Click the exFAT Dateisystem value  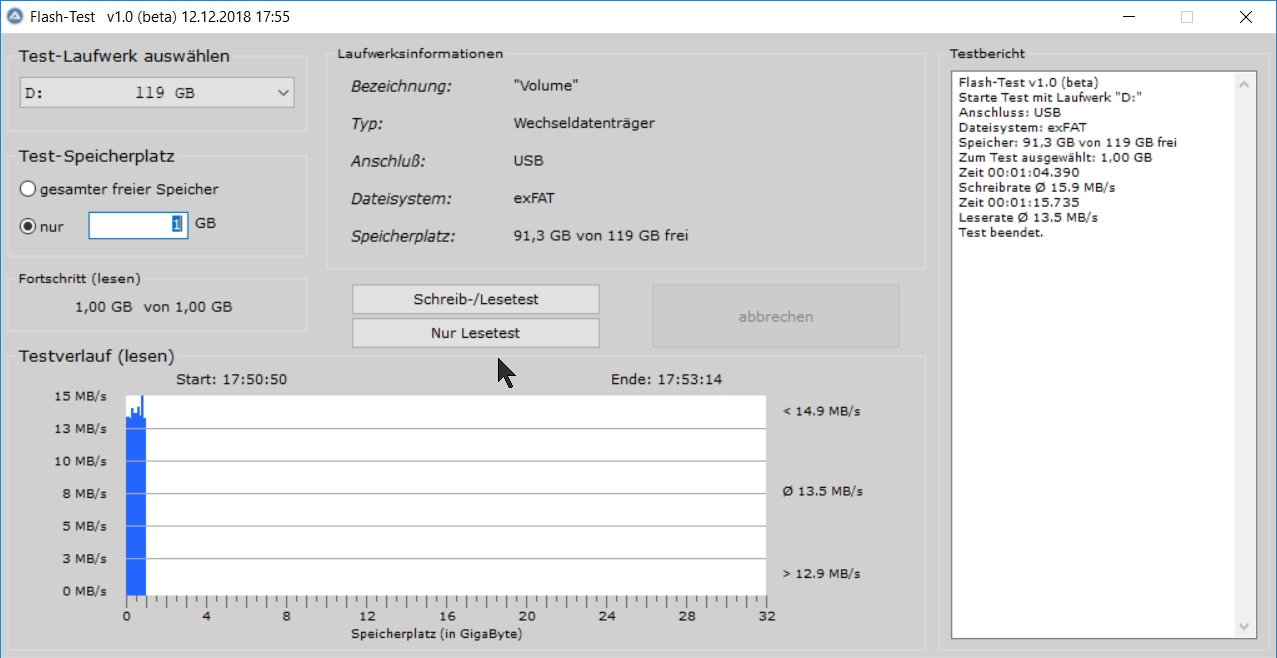tap(535, 198)
